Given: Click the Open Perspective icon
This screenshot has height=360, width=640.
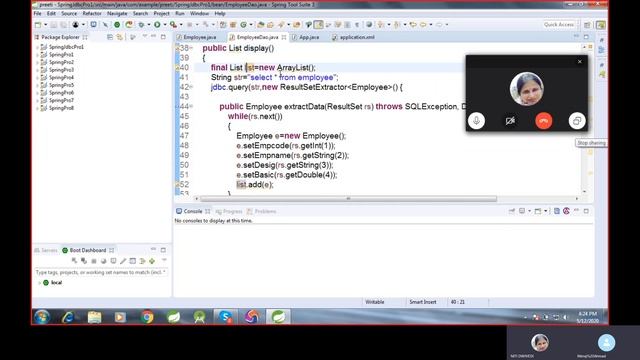Looking at the screenshot, I should [x=587, y=25].
